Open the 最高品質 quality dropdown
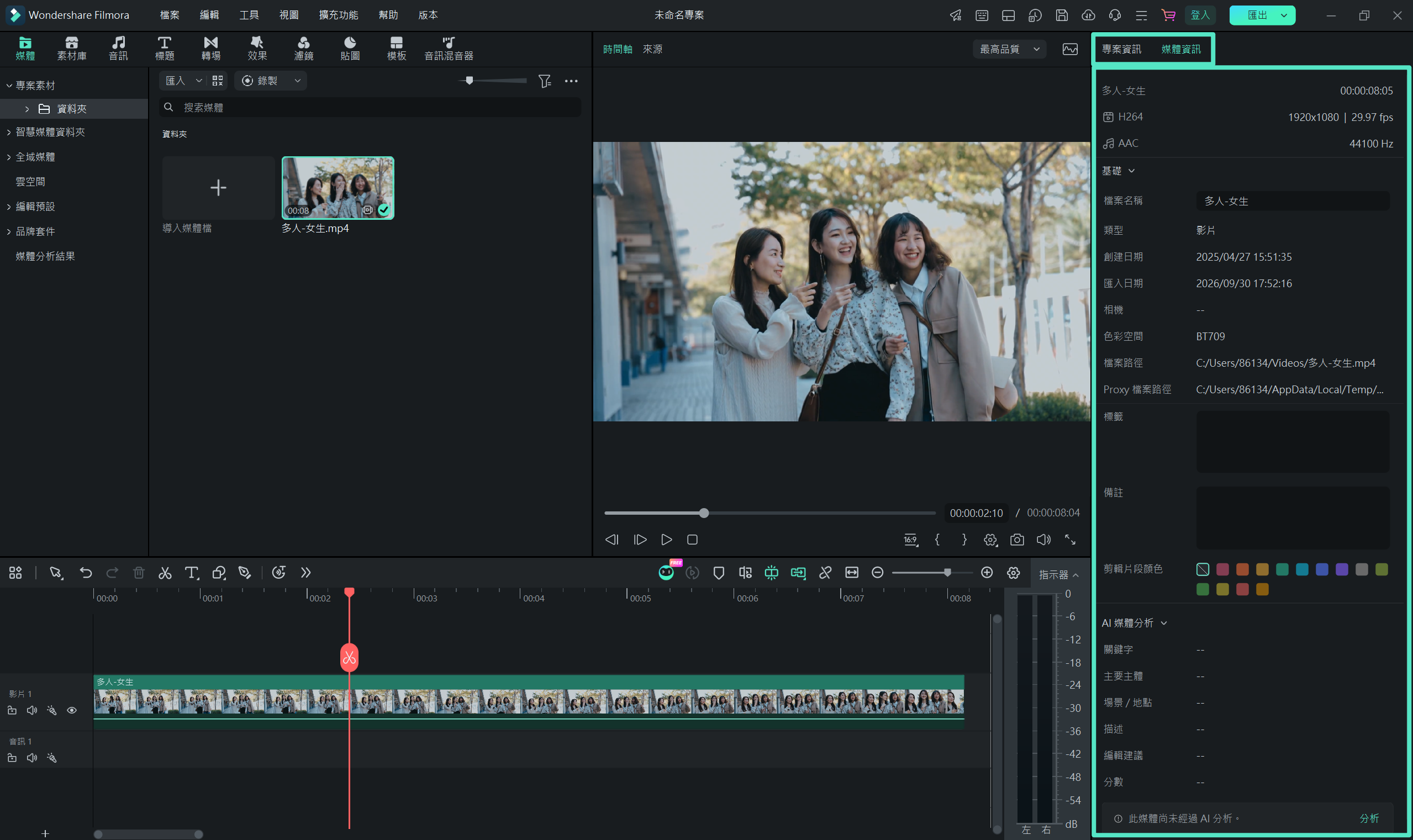This screenshot has height=840, width=1413. pos(1009,49)
